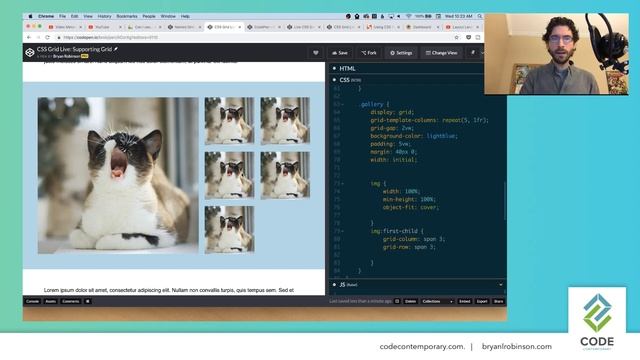Open the Change View options
Image resolution: width=640 pixels, height=360 pixels.
point(441,53)
